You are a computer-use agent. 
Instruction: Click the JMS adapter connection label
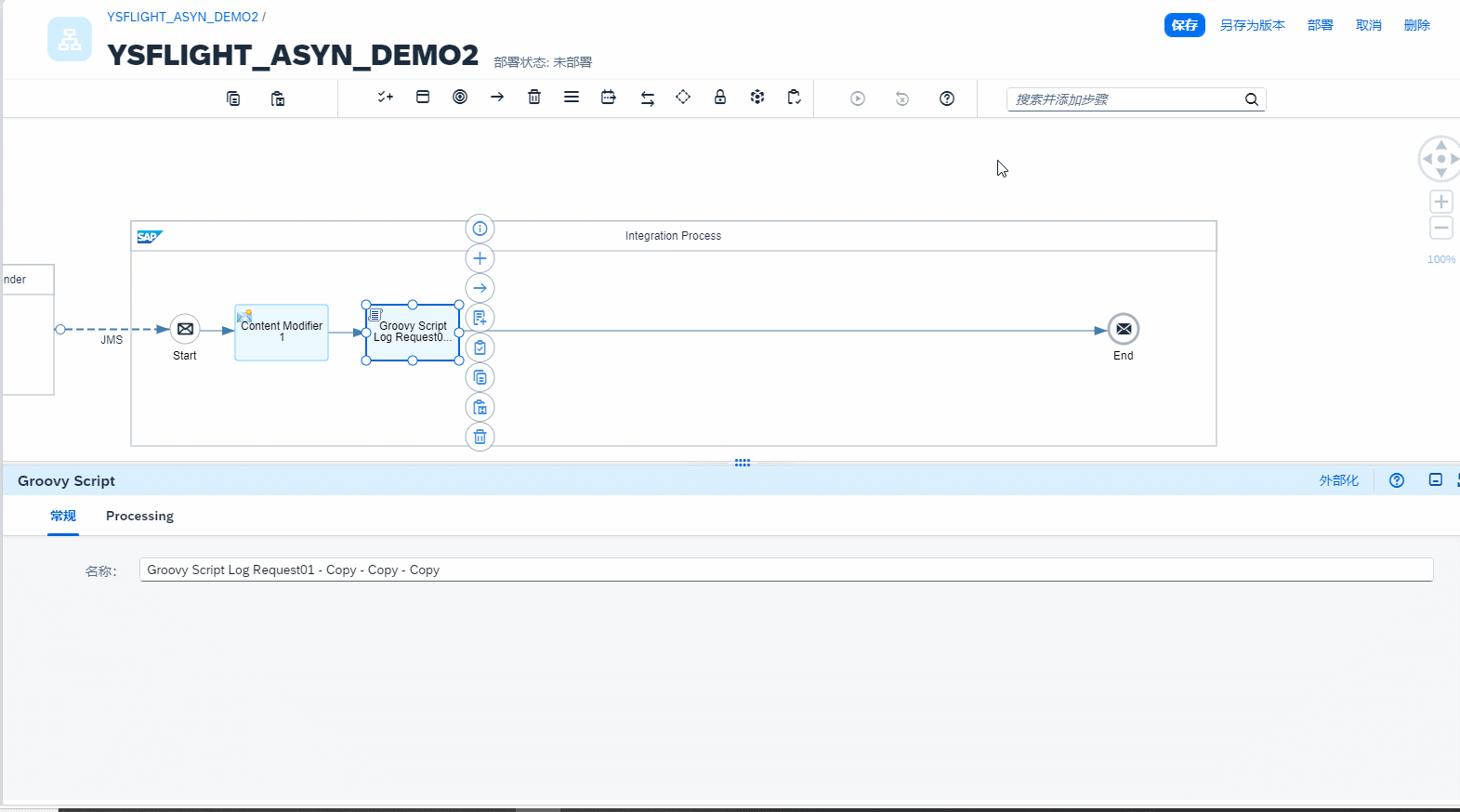point(112,340)
